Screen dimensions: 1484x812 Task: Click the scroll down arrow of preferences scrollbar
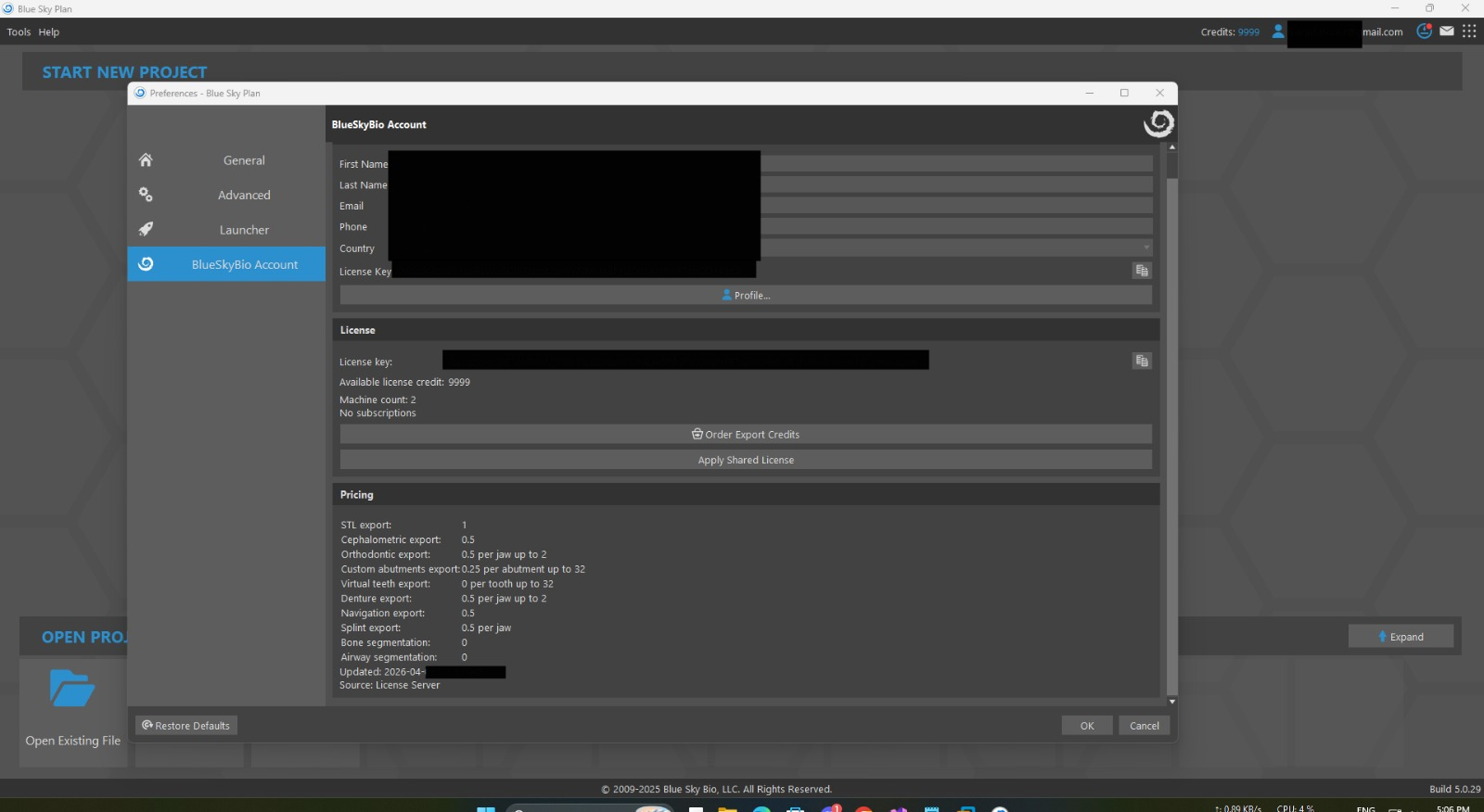[x=1172, y=702]
